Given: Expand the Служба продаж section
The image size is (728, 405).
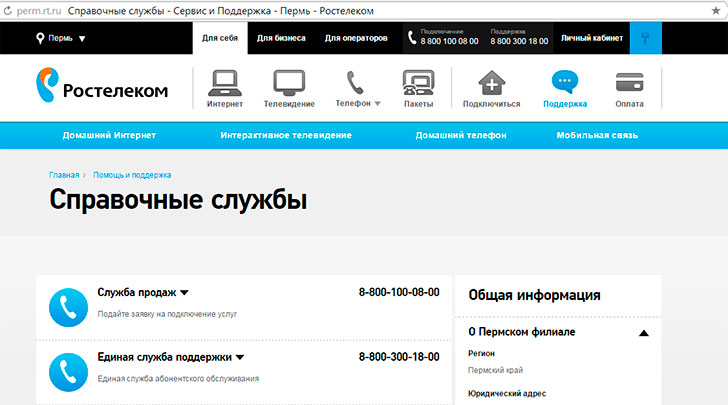Looking at the screenshot, I should click(x=184, y=293).
